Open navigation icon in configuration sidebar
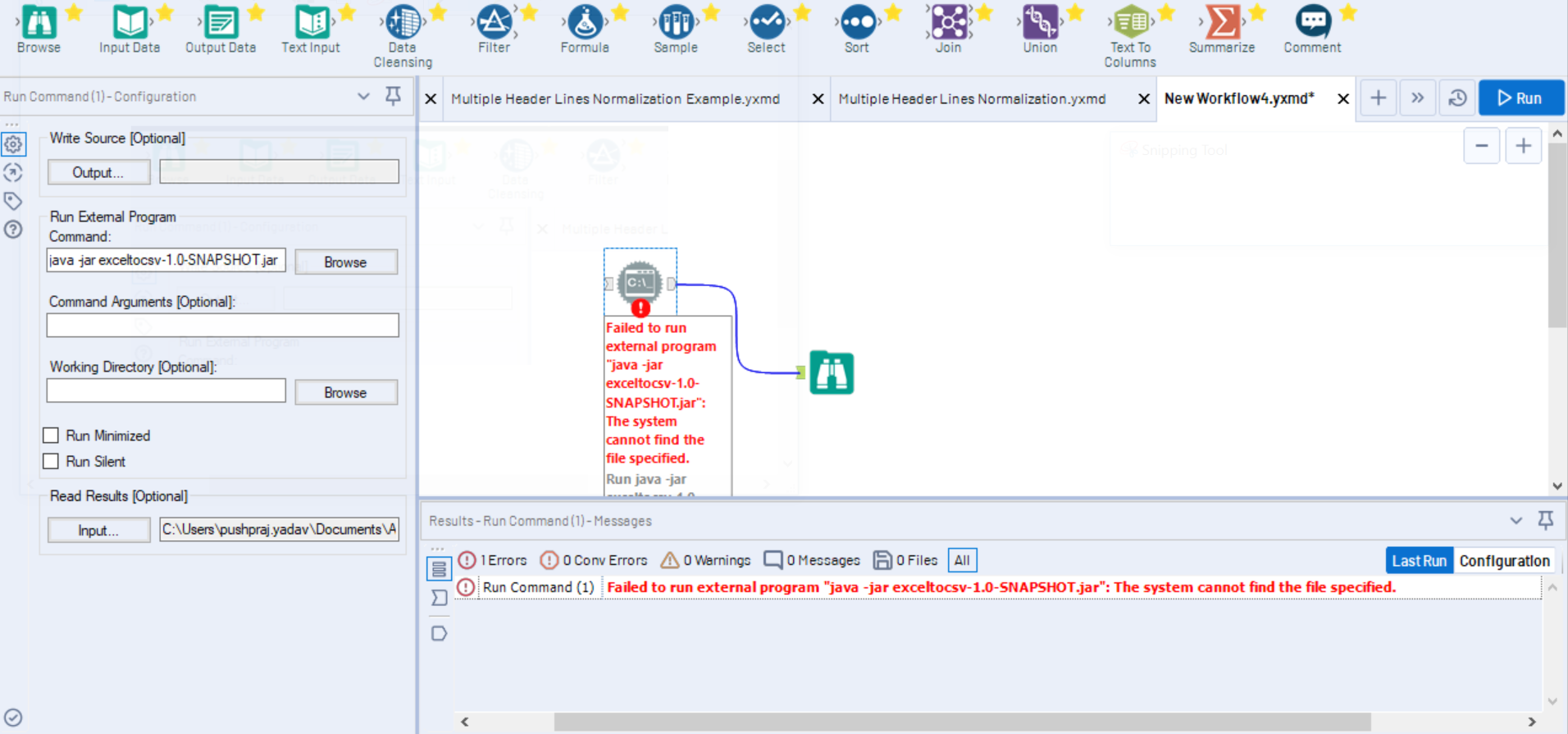 [13, 172]
